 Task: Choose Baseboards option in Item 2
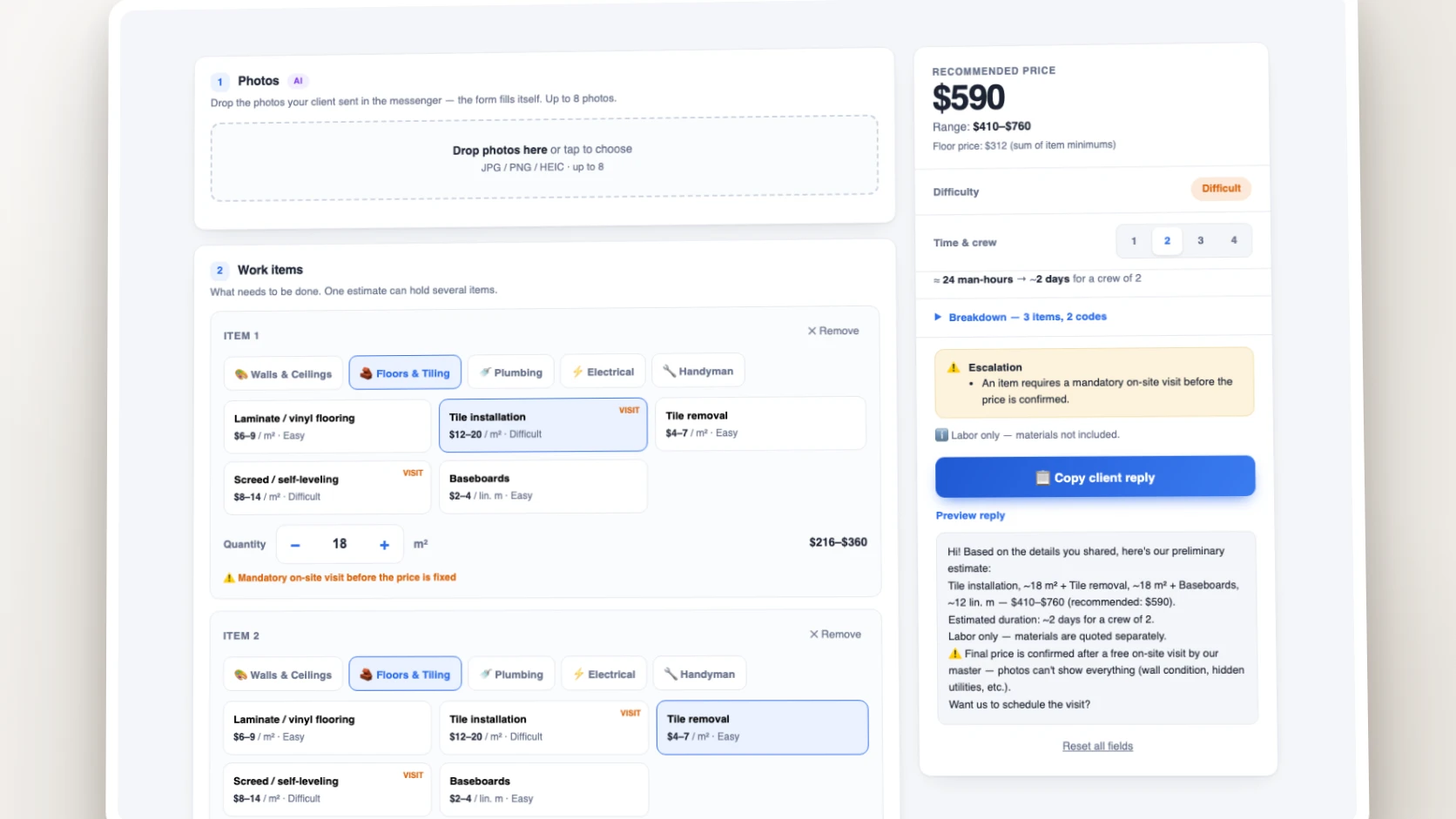(x=543, y=789)
